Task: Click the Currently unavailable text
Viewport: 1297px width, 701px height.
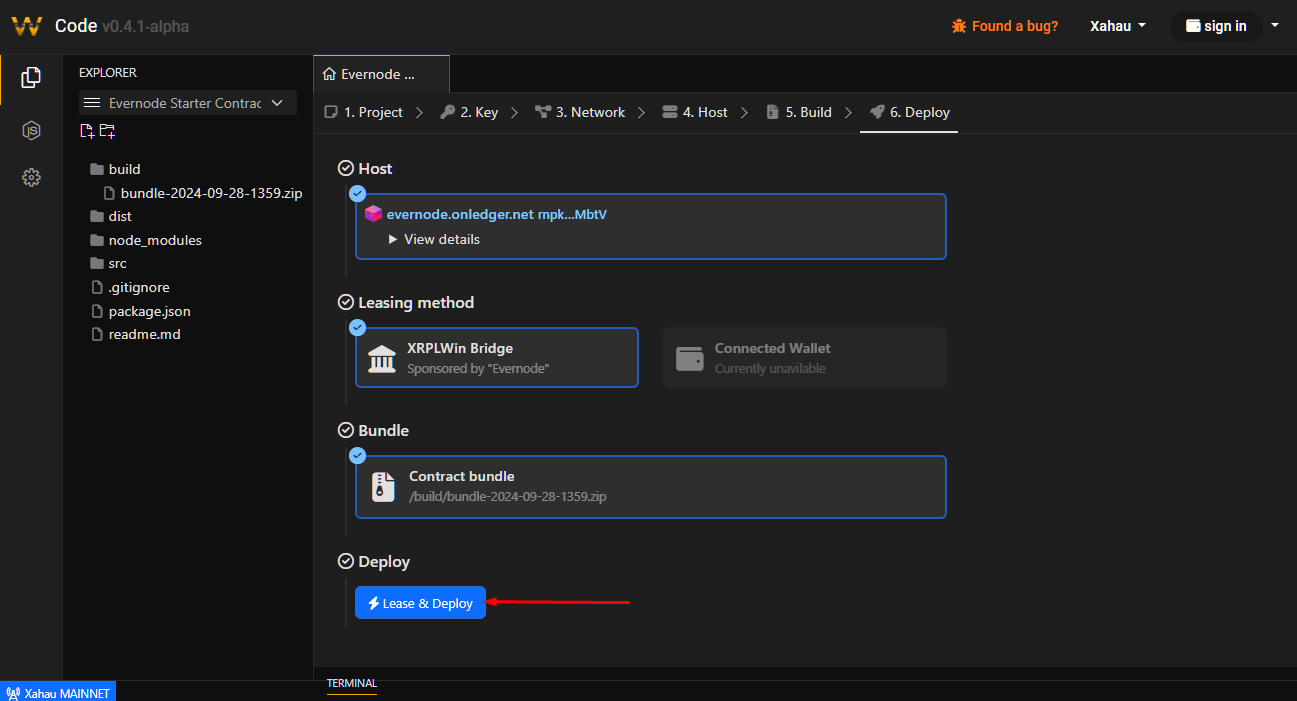Action: (x=770, y=368)
